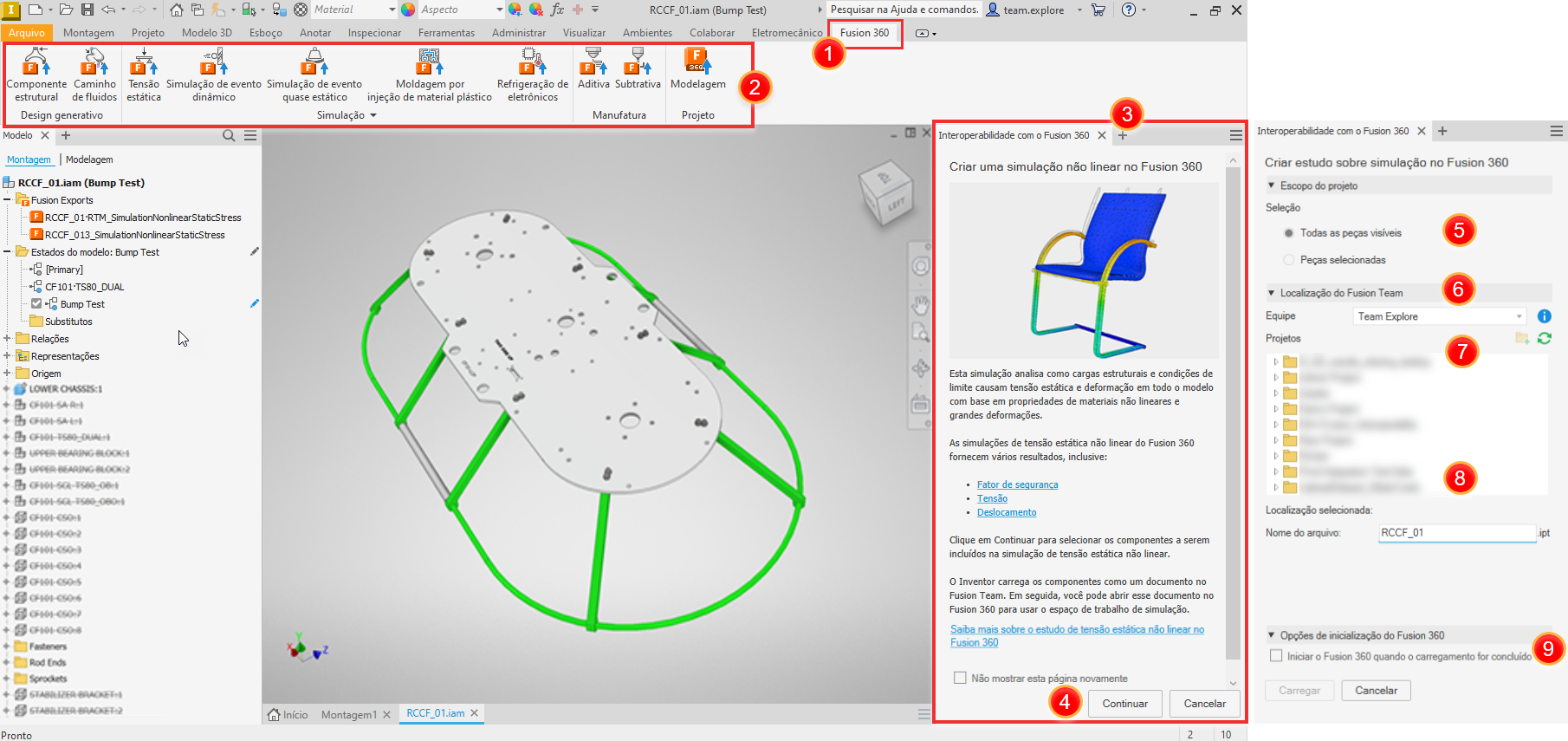Screen dimensions: 1568x741
Task: Open the Equipe dropdown showing Team Explore
Action: [1440, 316]
